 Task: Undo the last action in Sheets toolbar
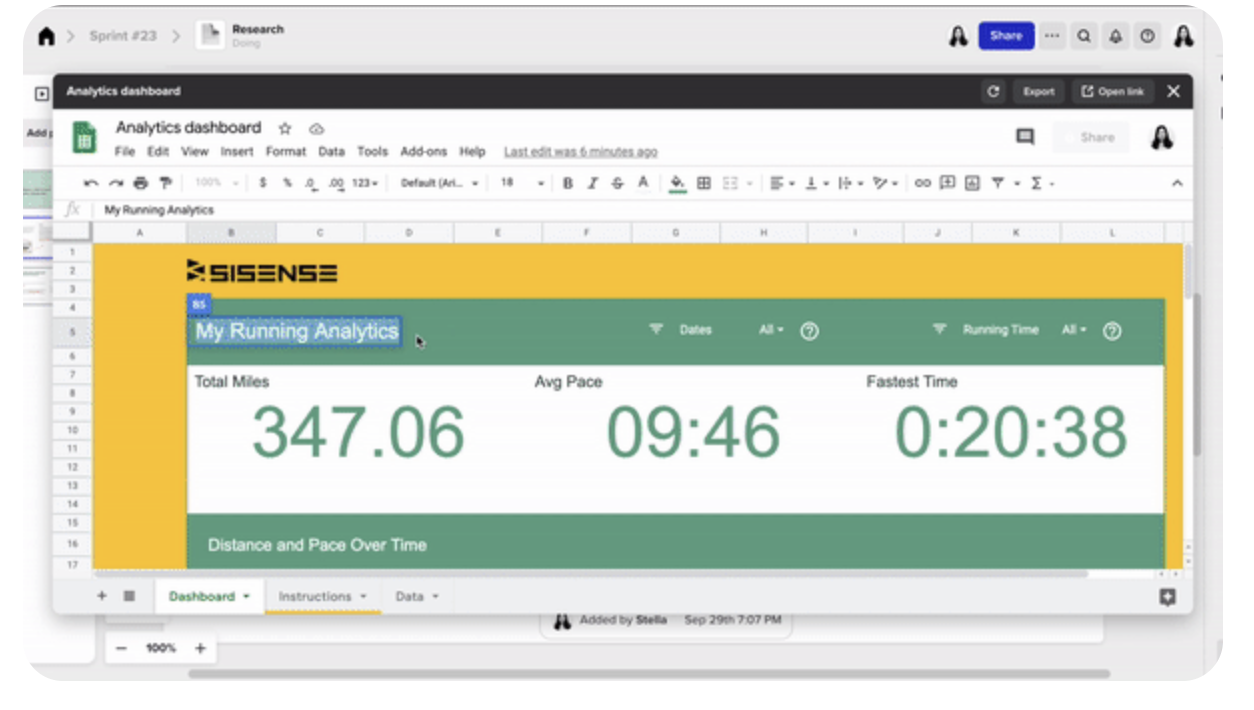[x=92, y=183]
